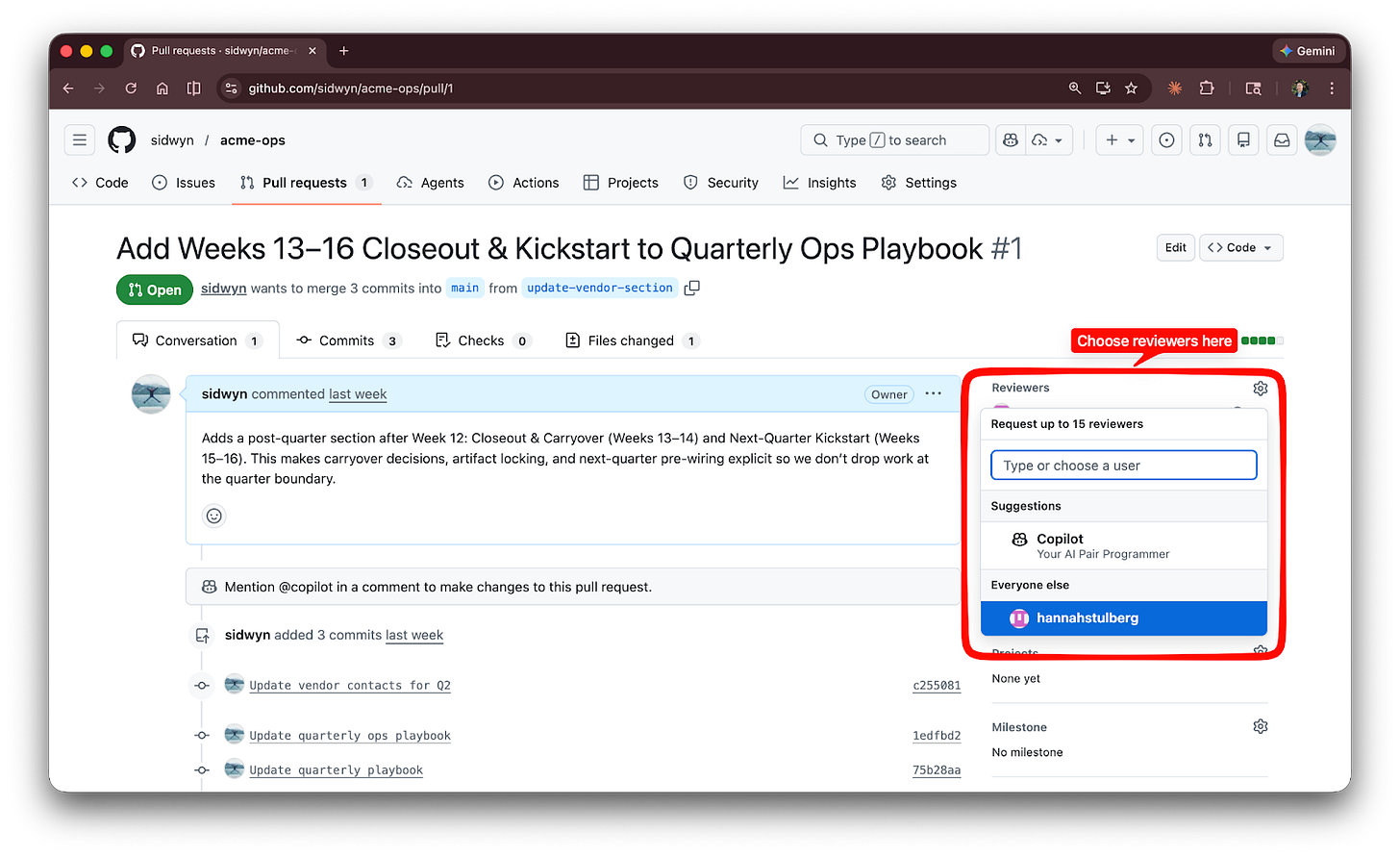Switch to Files changed tab
1400x857 pixels.
(632, 340)
